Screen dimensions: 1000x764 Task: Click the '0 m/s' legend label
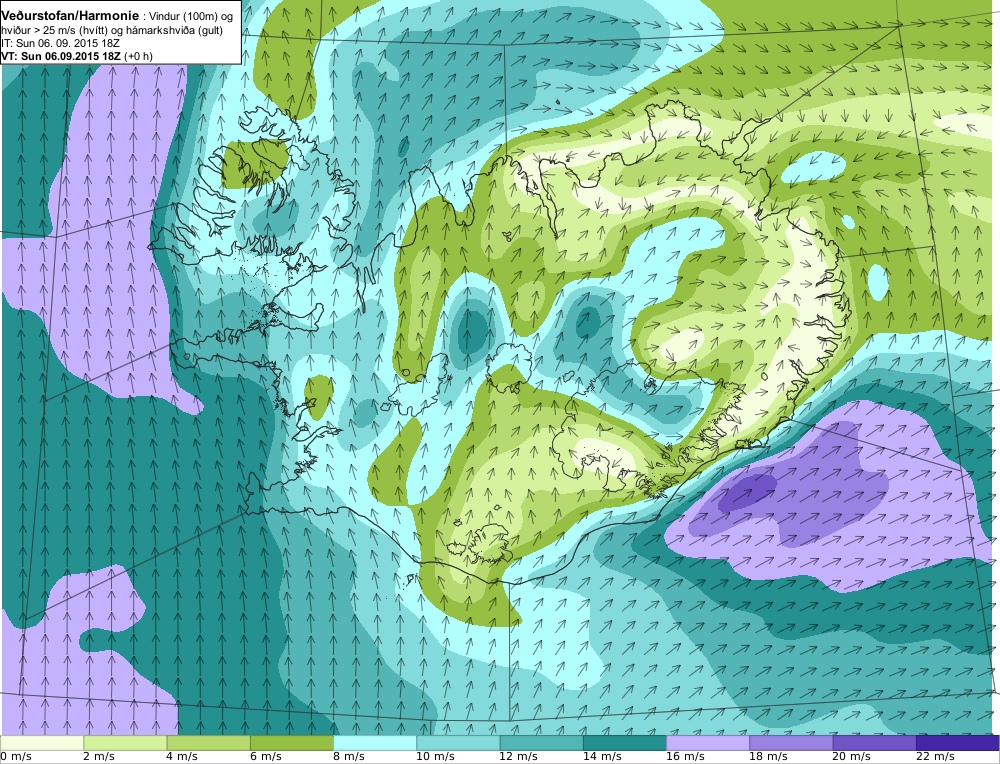pyautogui.click(x=17, y=756)
